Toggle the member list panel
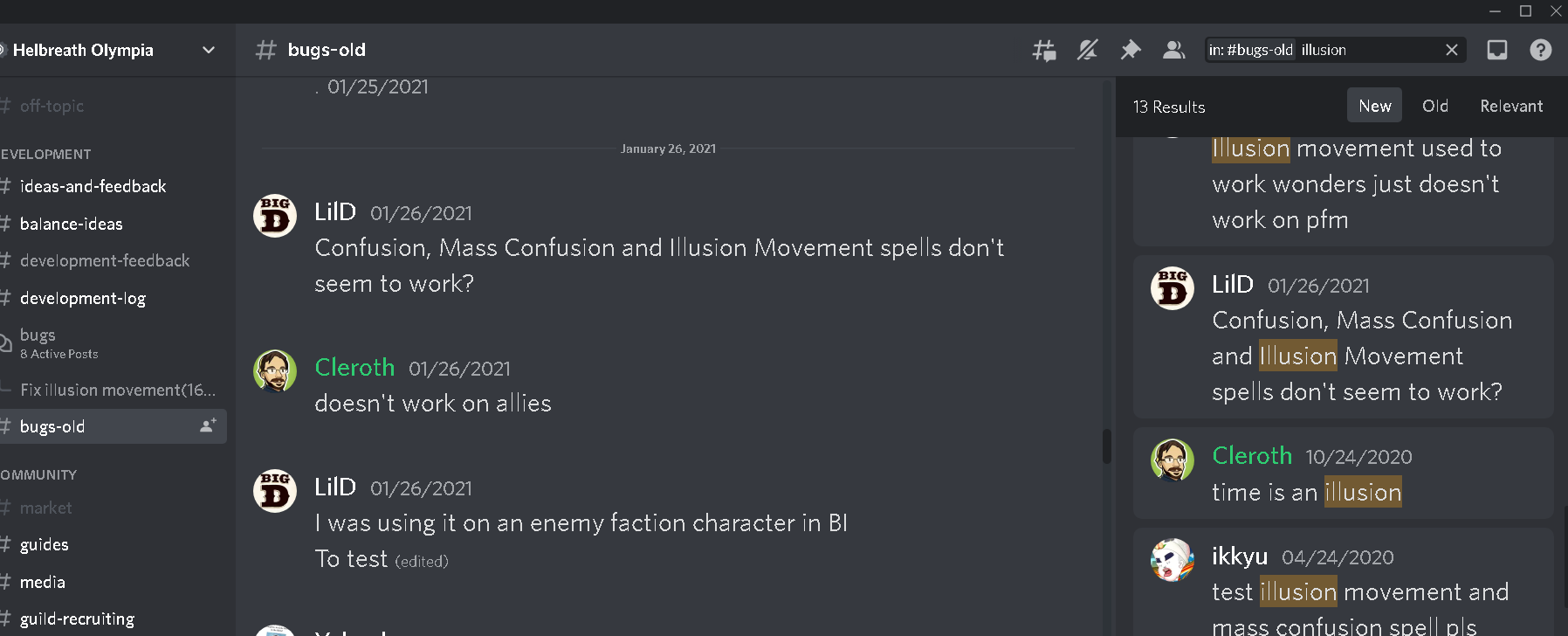 (1173, 51)
